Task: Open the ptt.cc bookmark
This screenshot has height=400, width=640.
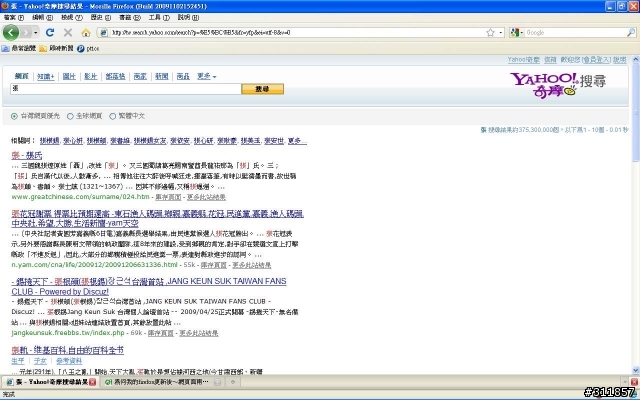Action: click(88, 48)
